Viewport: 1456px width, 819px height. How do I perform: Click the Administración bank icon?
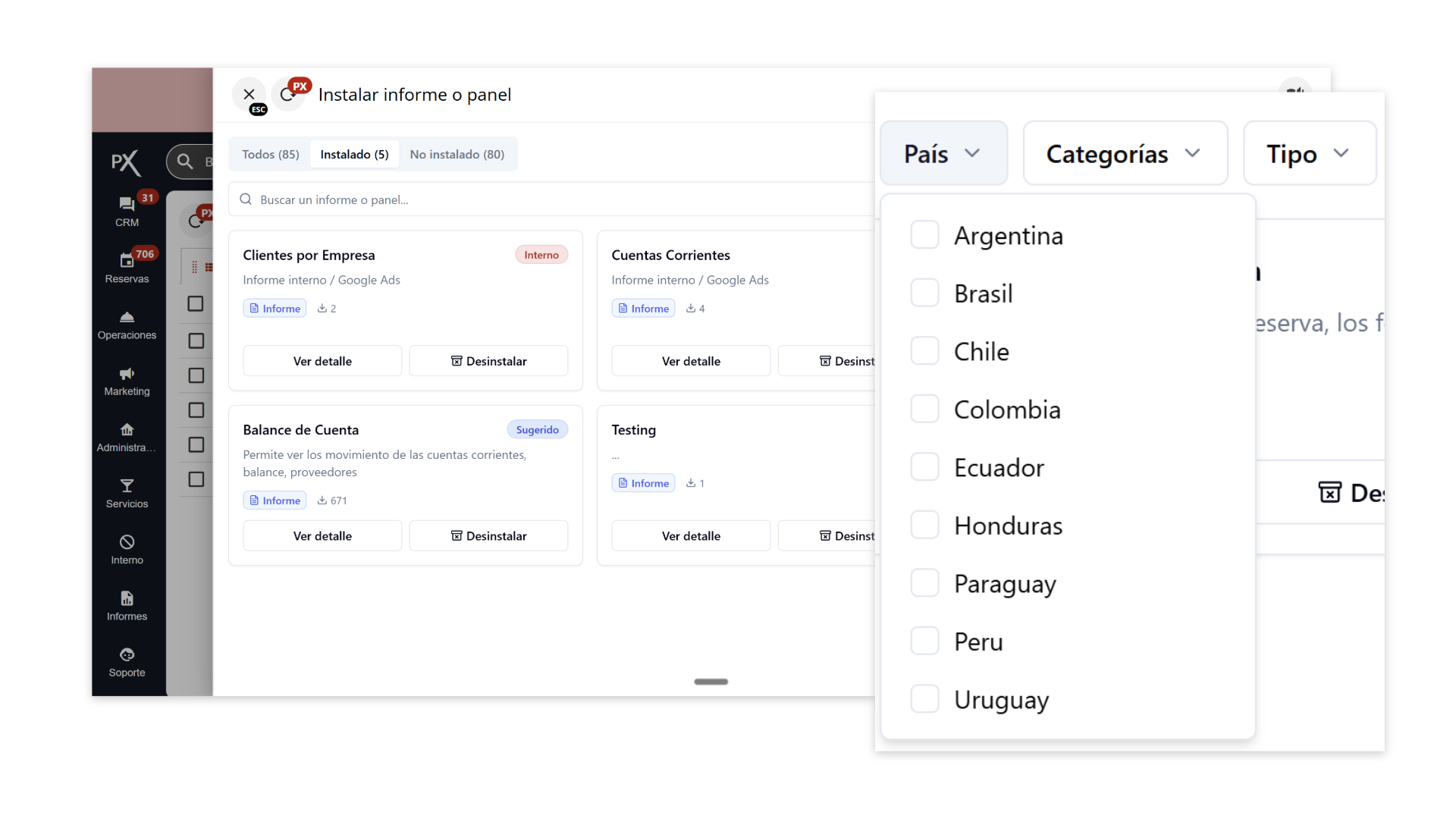tap(127, 430)
